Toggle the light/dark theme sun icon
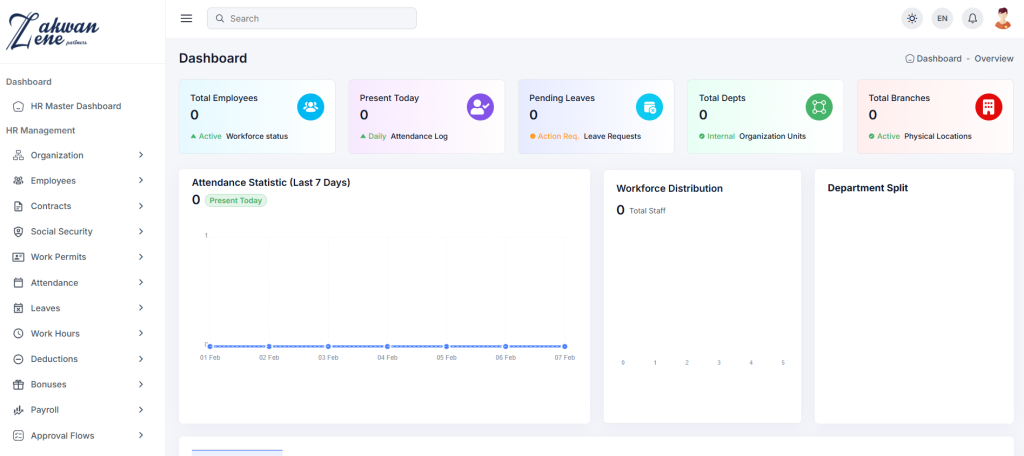This screenshot has height=456, width=1024. (x=911, y=18)
